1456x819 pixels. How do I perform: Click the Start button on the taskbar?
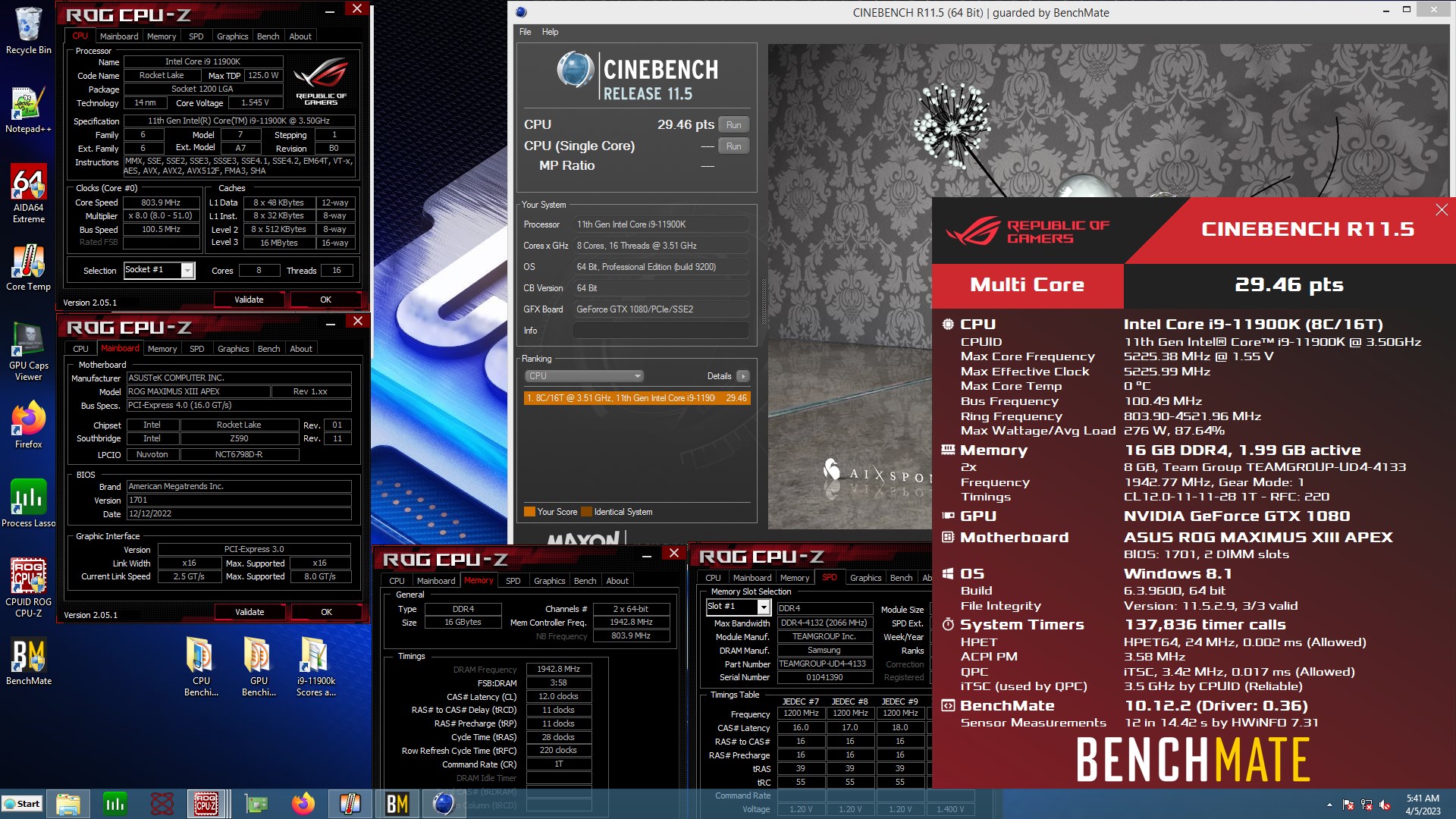pyautogui.click(x=21, y=804)
